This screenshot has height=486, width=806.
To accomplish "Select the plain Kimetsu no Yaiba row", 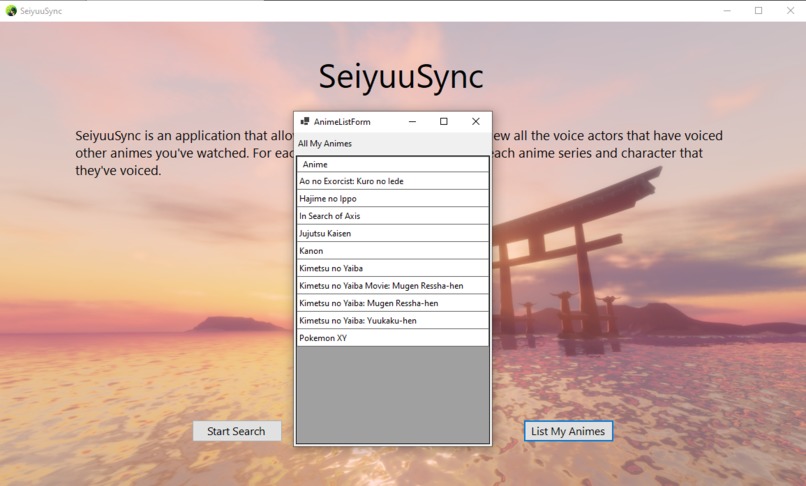I will 393,268.
